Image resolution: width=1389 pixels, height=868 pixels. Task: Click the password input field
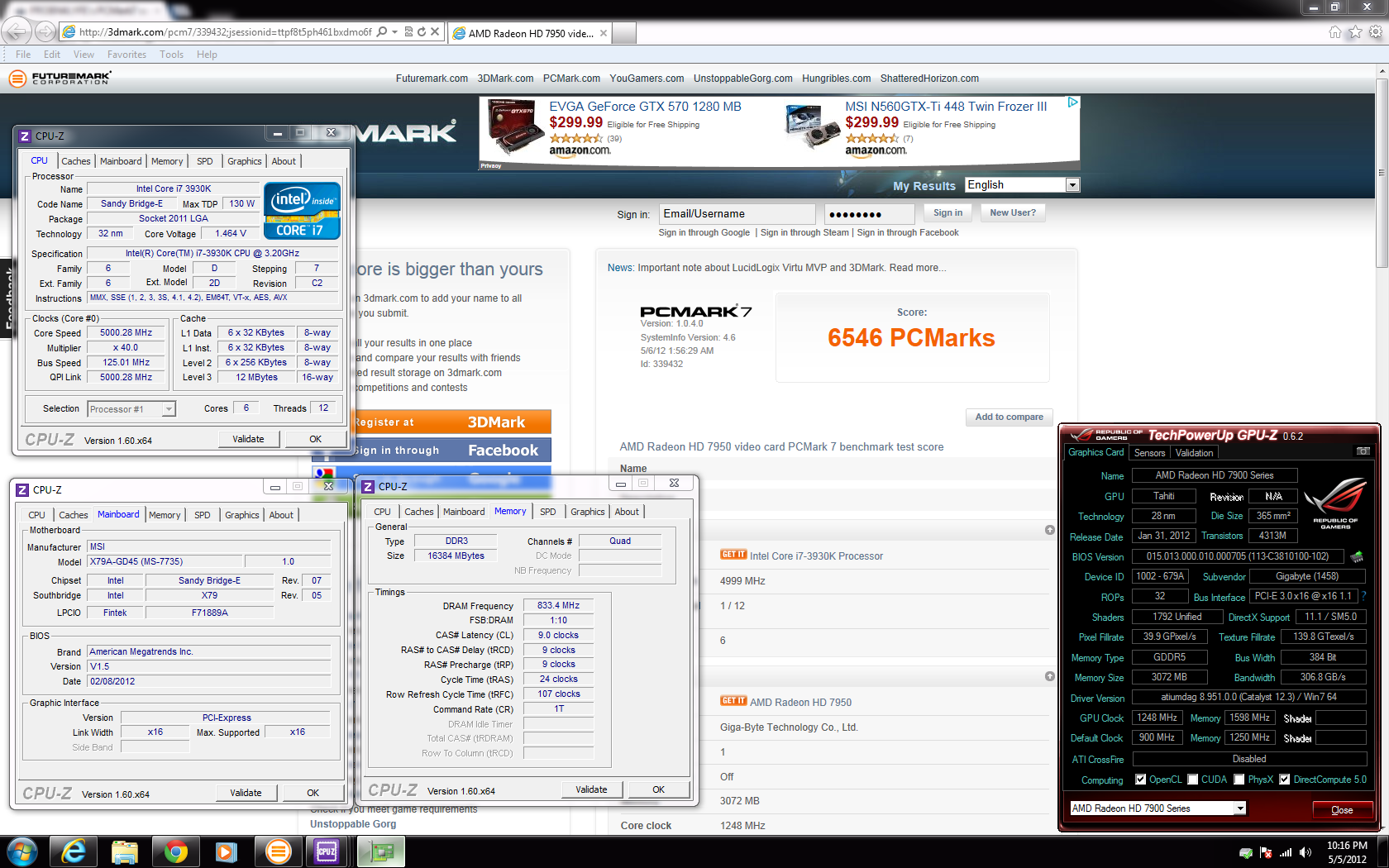870,214
